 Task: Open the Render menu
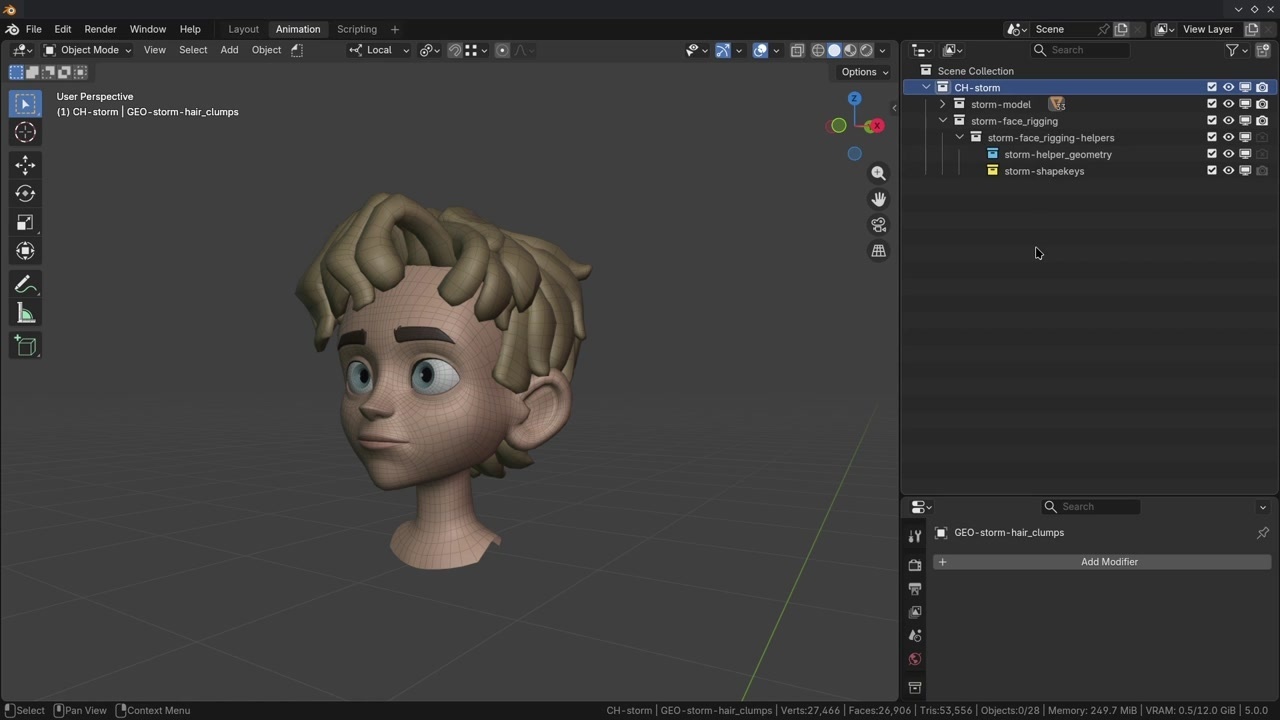(100, 29)
